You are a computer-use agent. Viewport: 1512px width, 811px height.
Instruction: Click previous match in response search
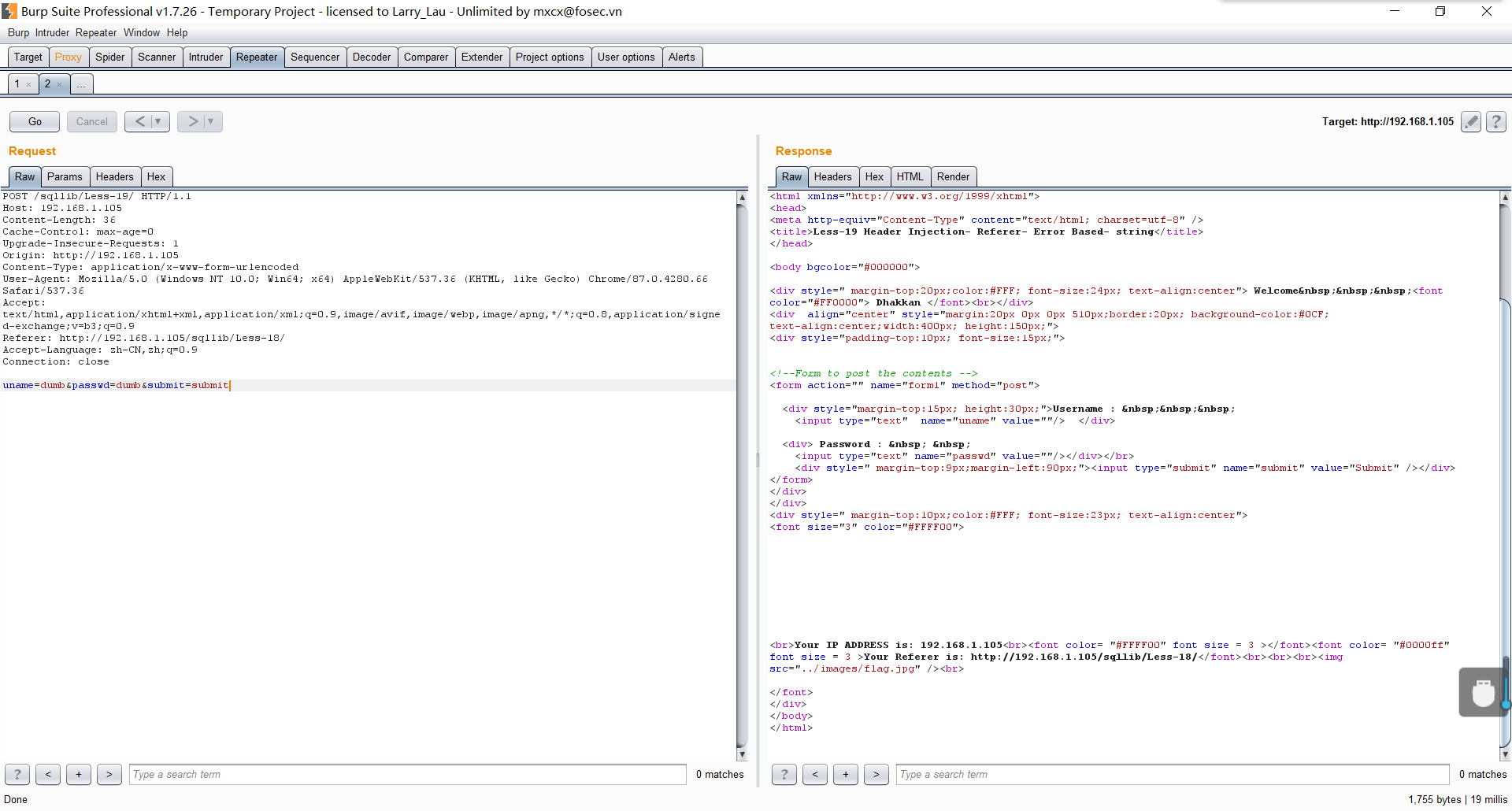coord(815,774)
